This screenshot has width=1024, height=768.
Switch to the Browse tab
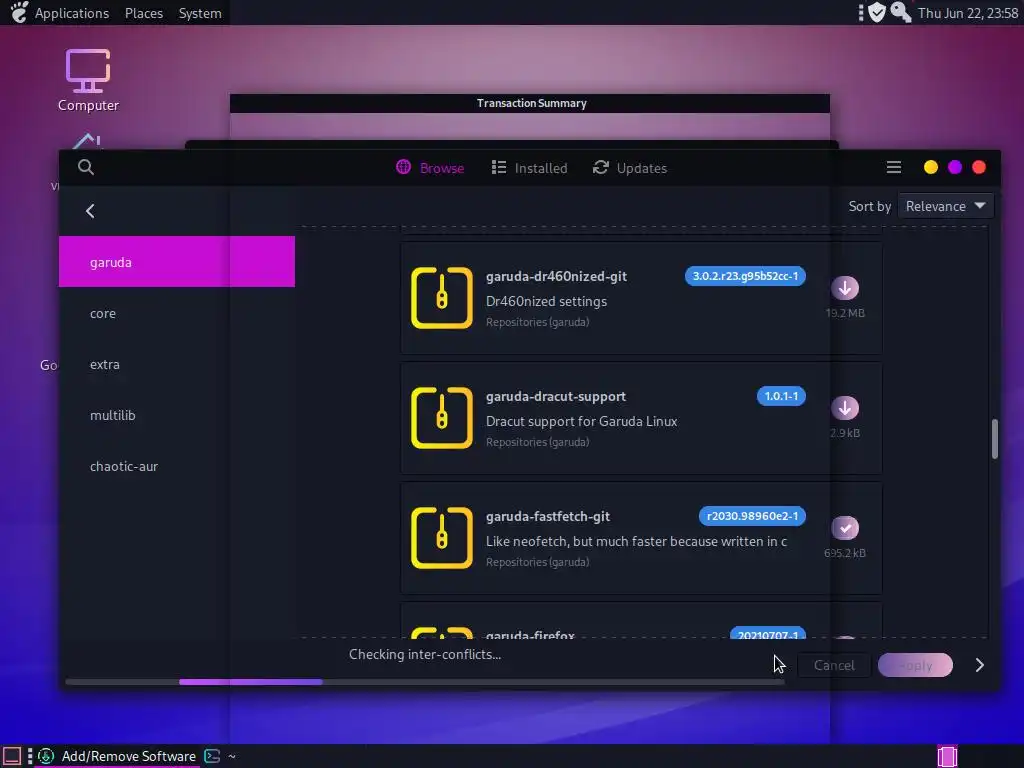[x=430, y=168]
